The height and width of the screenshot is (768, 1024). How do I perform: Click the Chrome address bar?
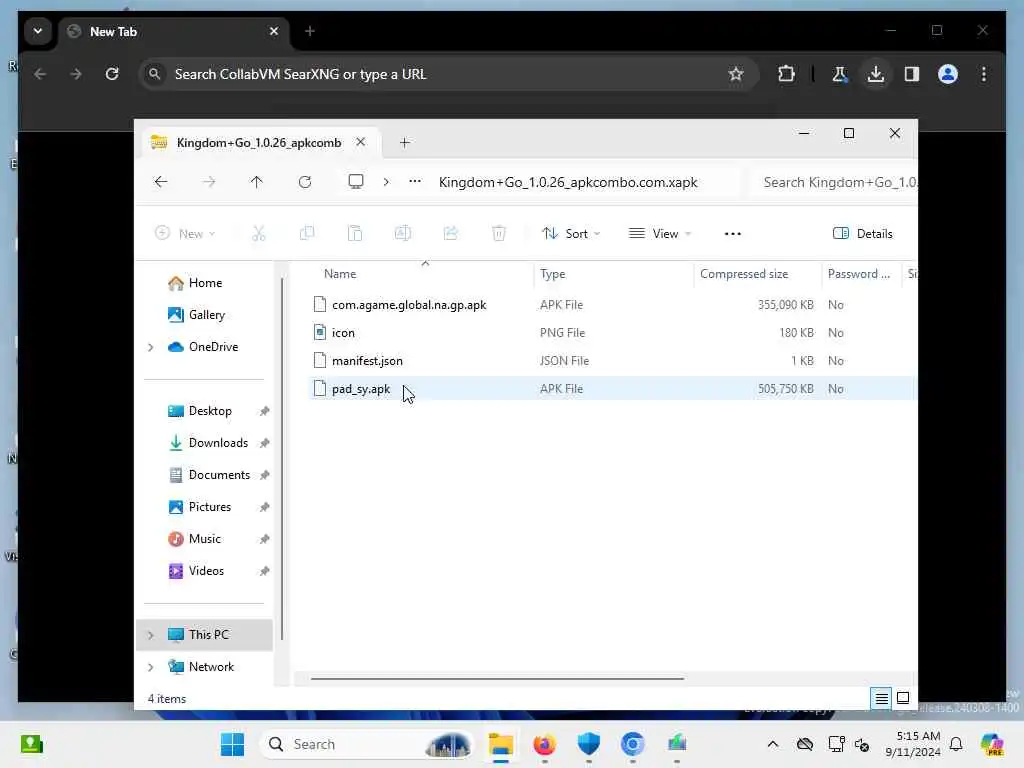[447, 74]
